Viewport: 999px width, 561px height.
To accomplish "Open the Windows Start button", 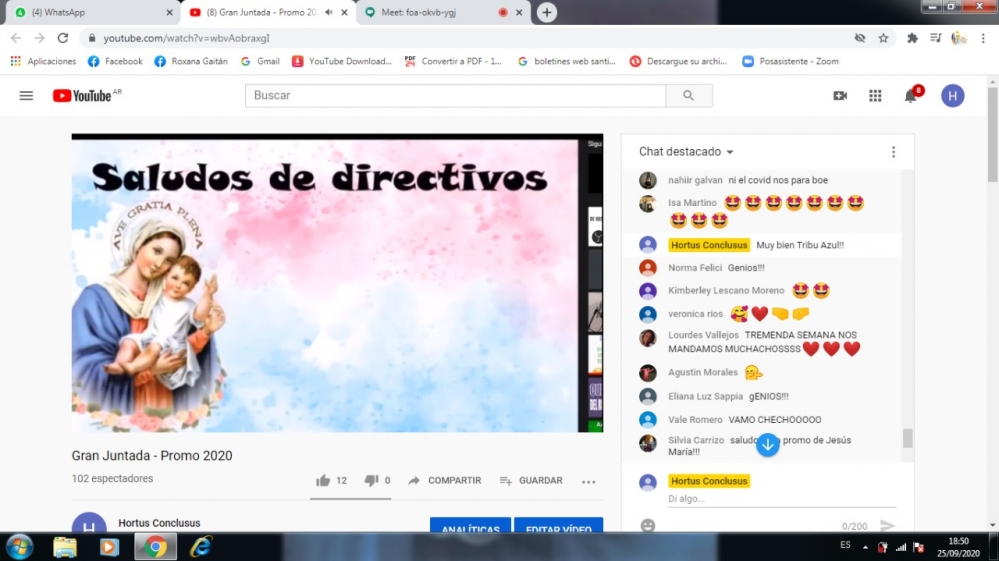I will pos(20,547).
